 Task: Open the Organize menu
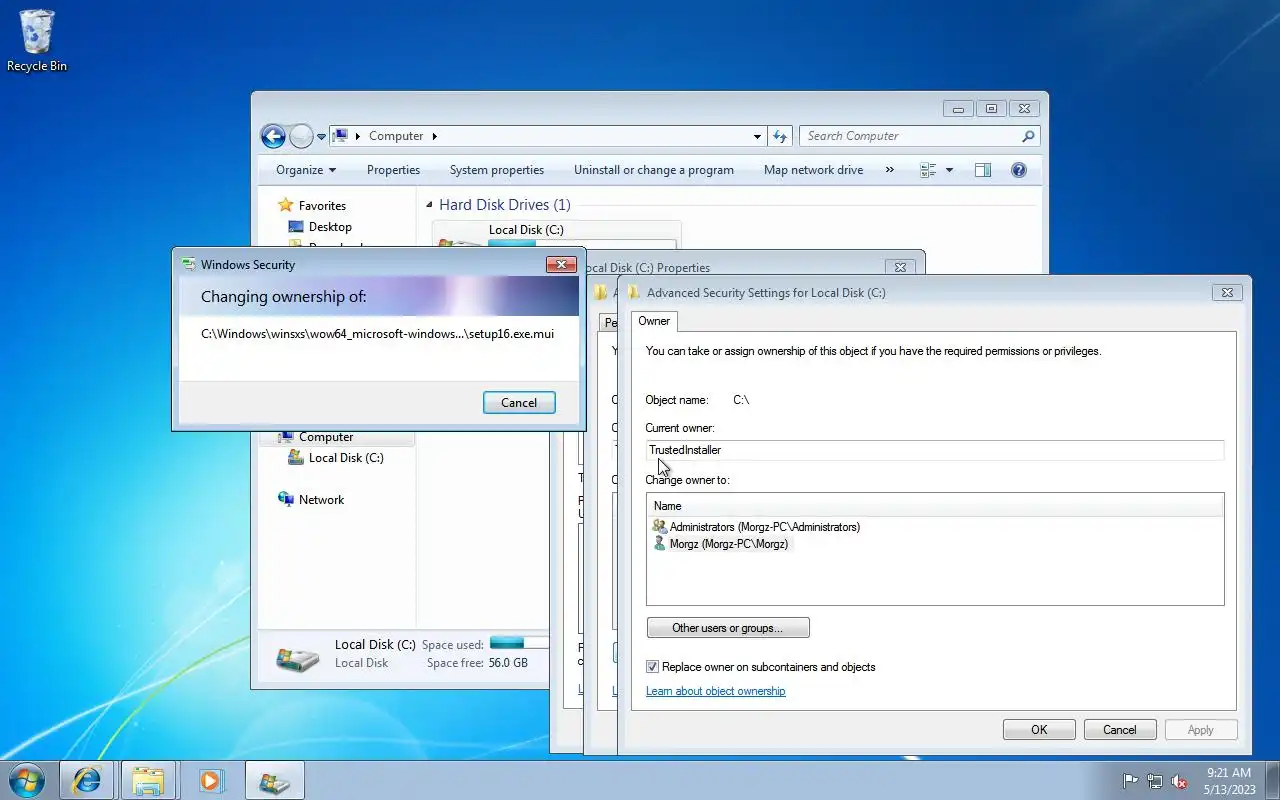tap(306, 170)
